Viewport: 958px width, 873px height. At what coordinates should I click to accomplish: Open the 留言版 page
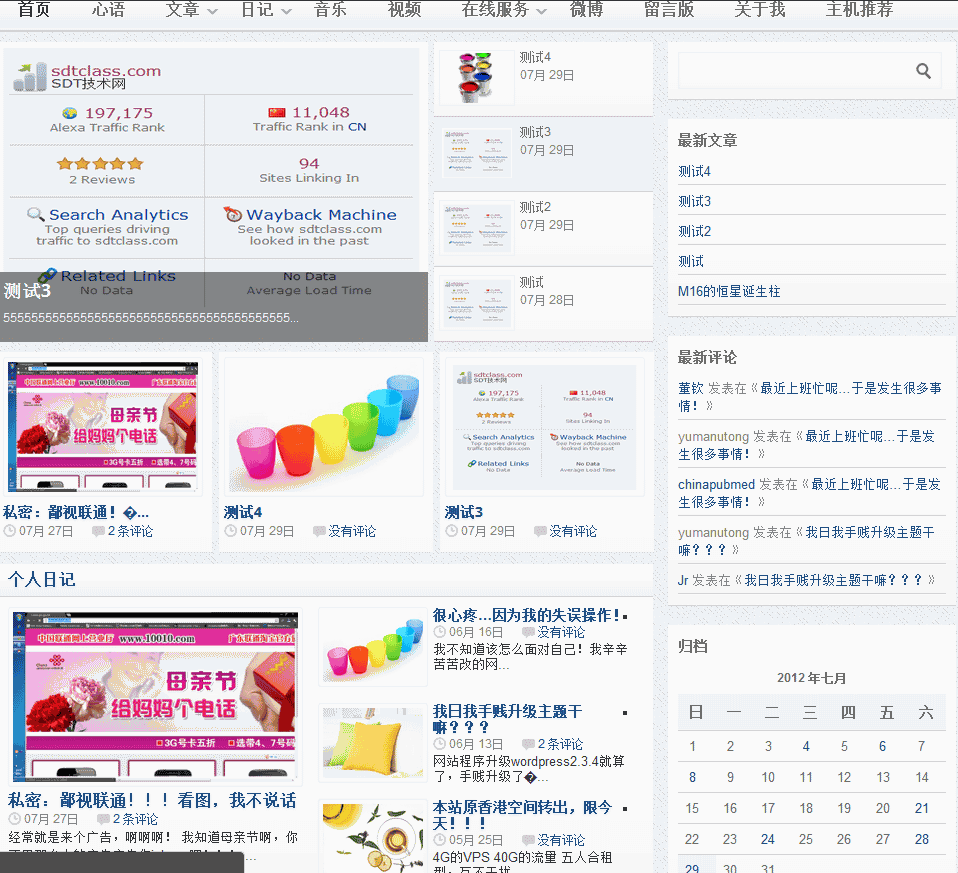click(669, 10)
